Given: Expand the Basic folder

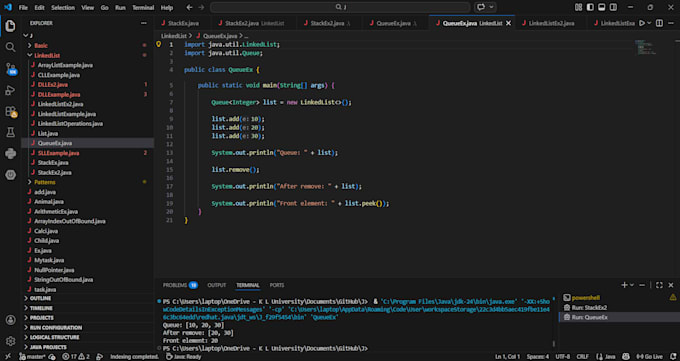Looking at the screenshot, I should [x=87, y=45].
